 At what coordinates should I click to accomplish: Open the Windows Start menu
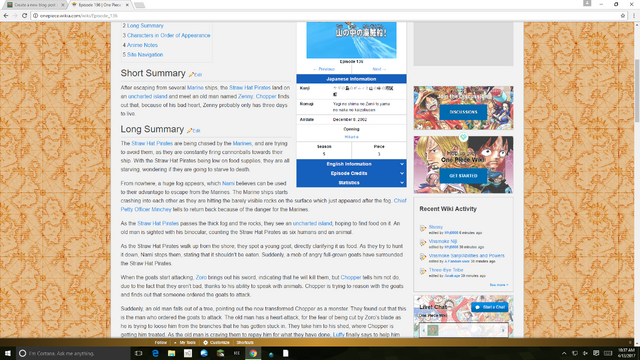tap(8, 353)
